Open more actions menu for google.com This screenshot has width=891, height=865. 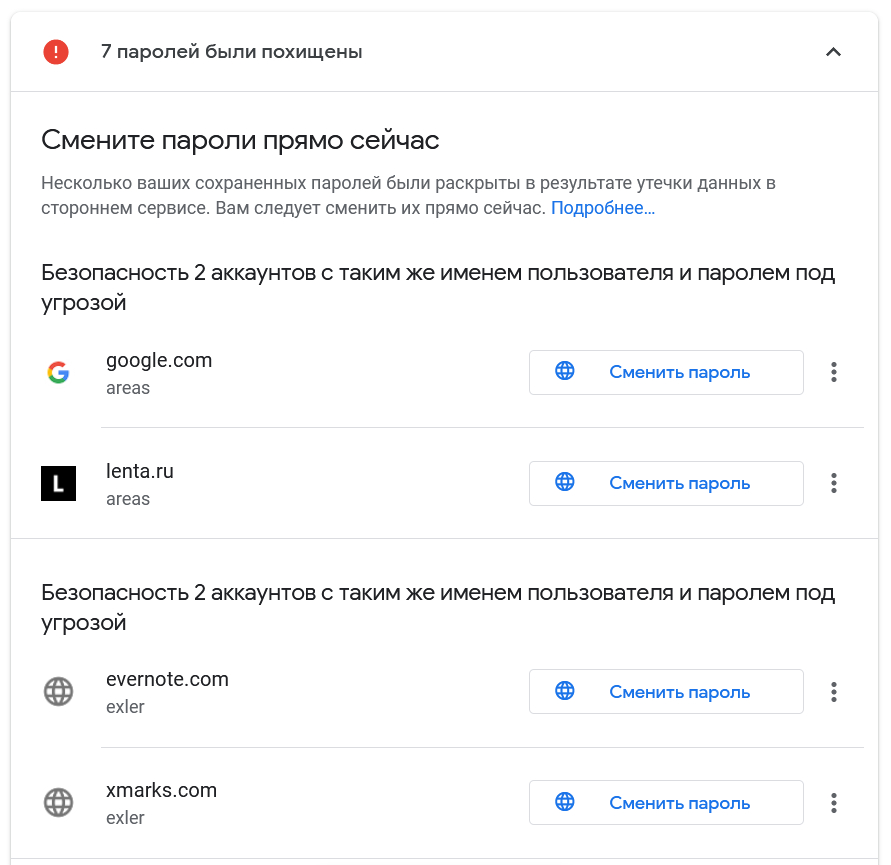(x=833, y=373)
